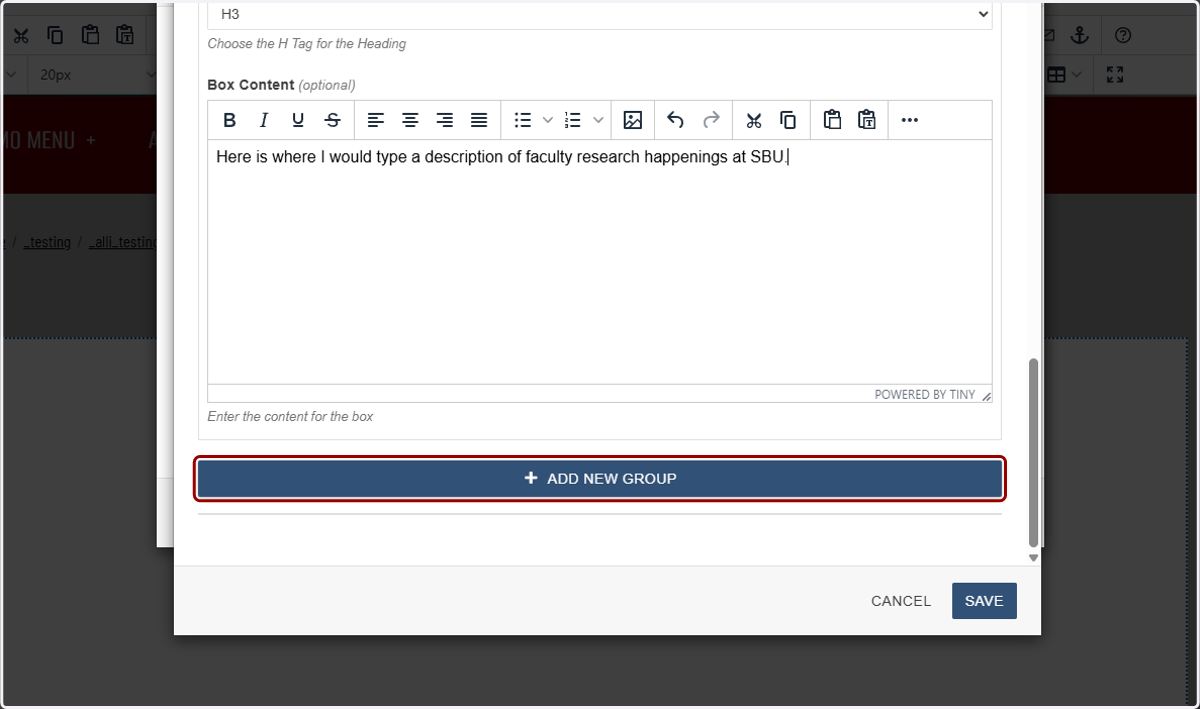Toggle fullscreen in background editor toolbar
This screenshot has height=709, width=1200.
point(1115,75)
